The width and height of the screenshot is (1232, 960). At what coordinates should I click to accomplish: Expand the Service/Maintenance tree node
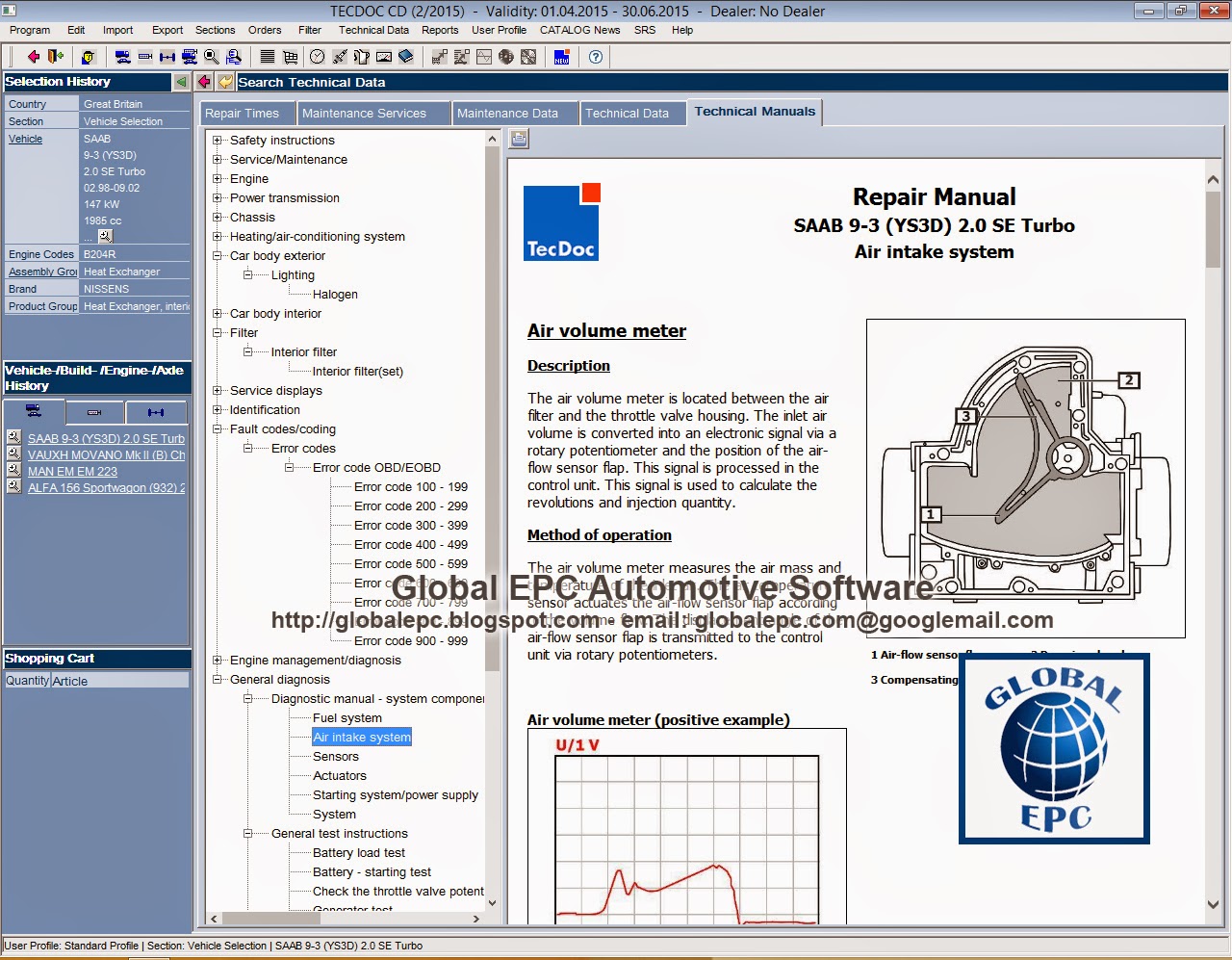[218, 160]
